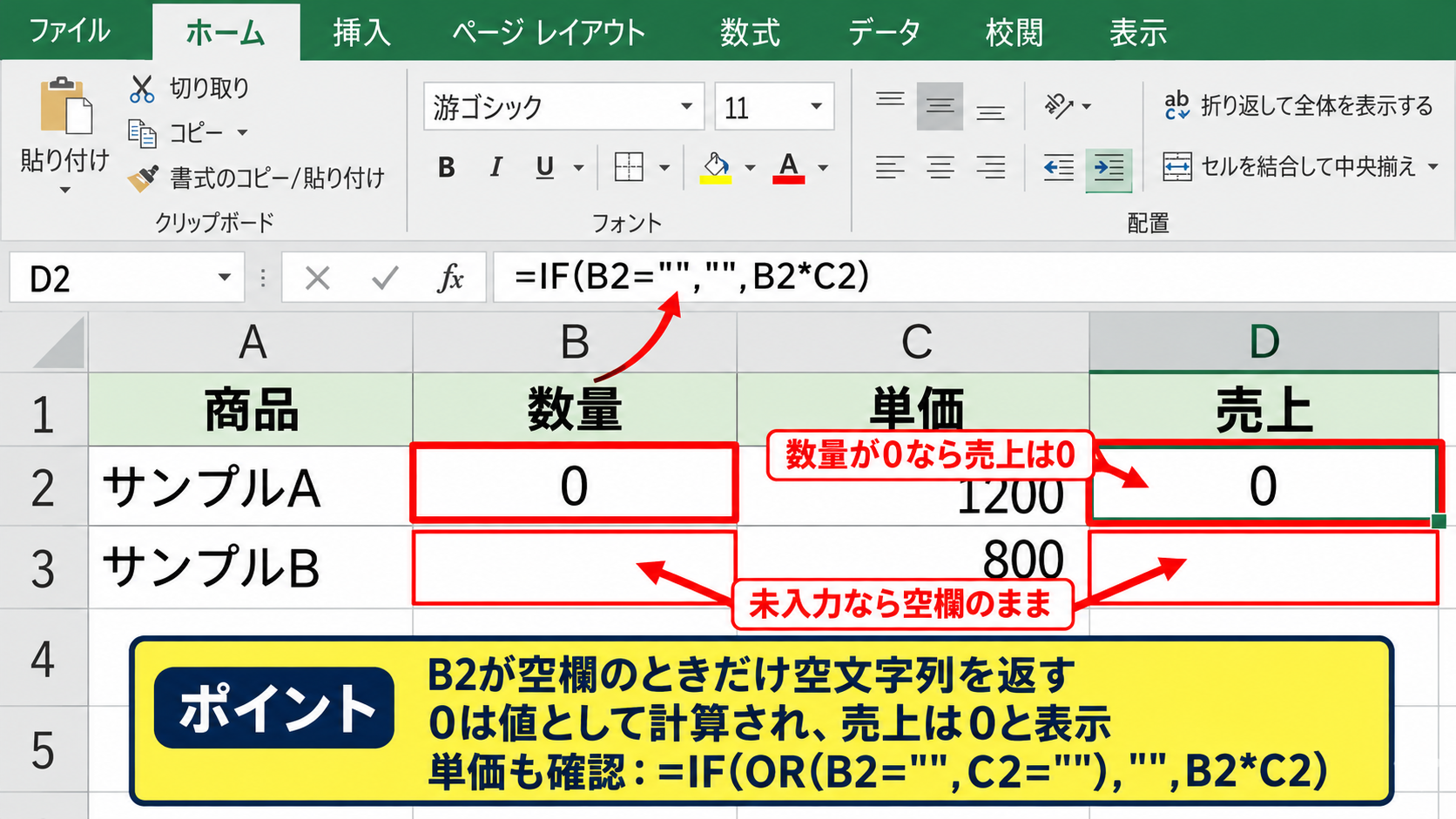Switch to the ページ レイアウト tab
The height and width of the screenshot is (819, 1456).
point(549,32)
